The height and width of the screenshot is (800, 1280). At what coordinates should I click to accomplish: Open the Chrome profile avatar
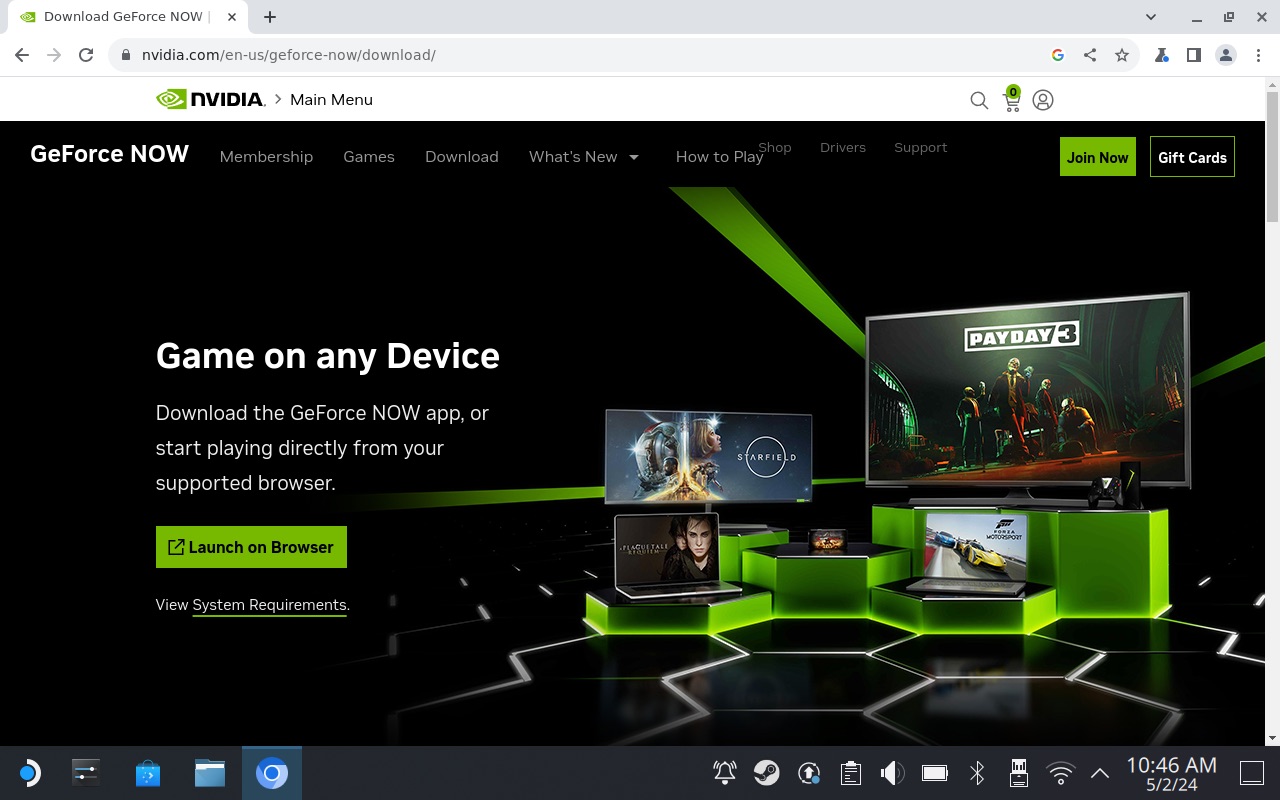[x=1226, y=55]
